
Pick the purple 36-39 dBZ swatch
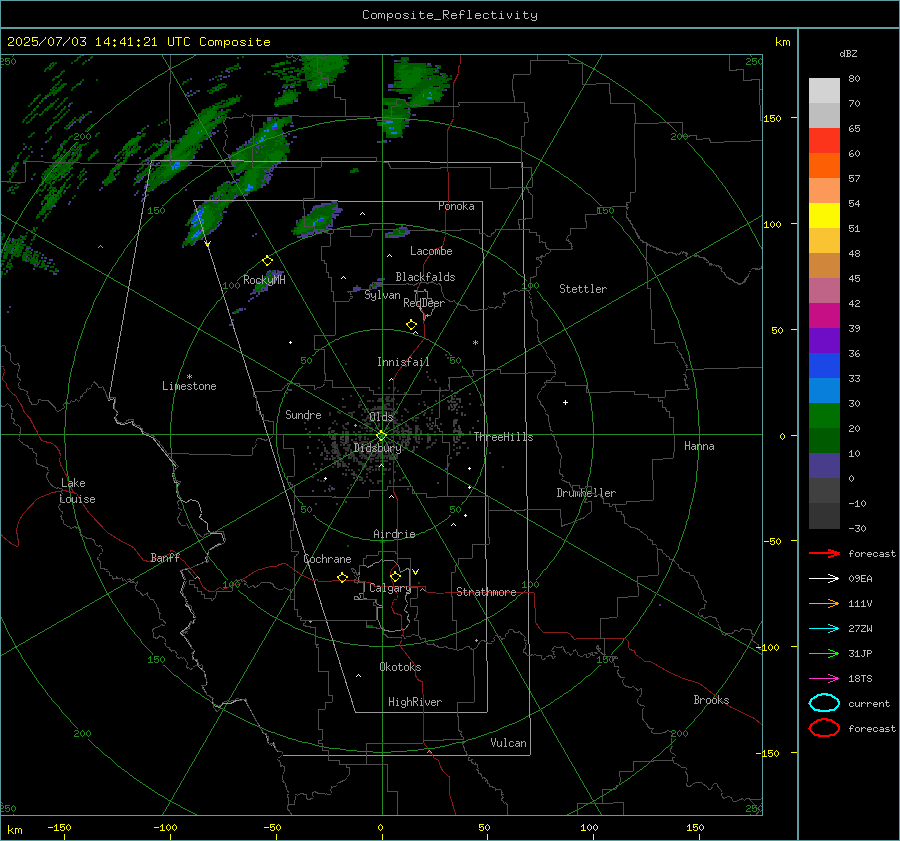pos(824,341)
